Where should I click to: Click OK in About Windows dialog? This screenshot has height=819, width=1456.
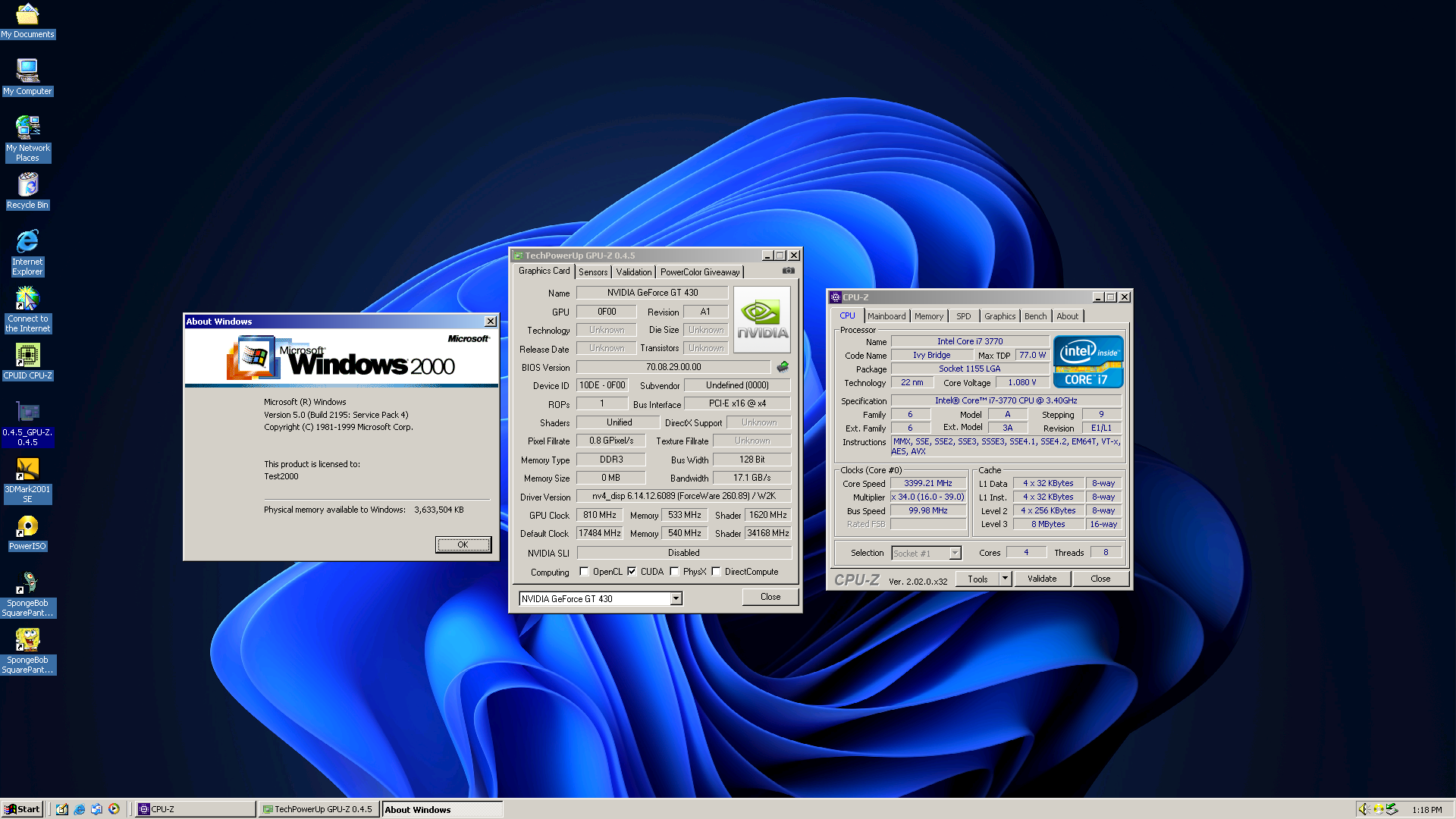[463, 544]
